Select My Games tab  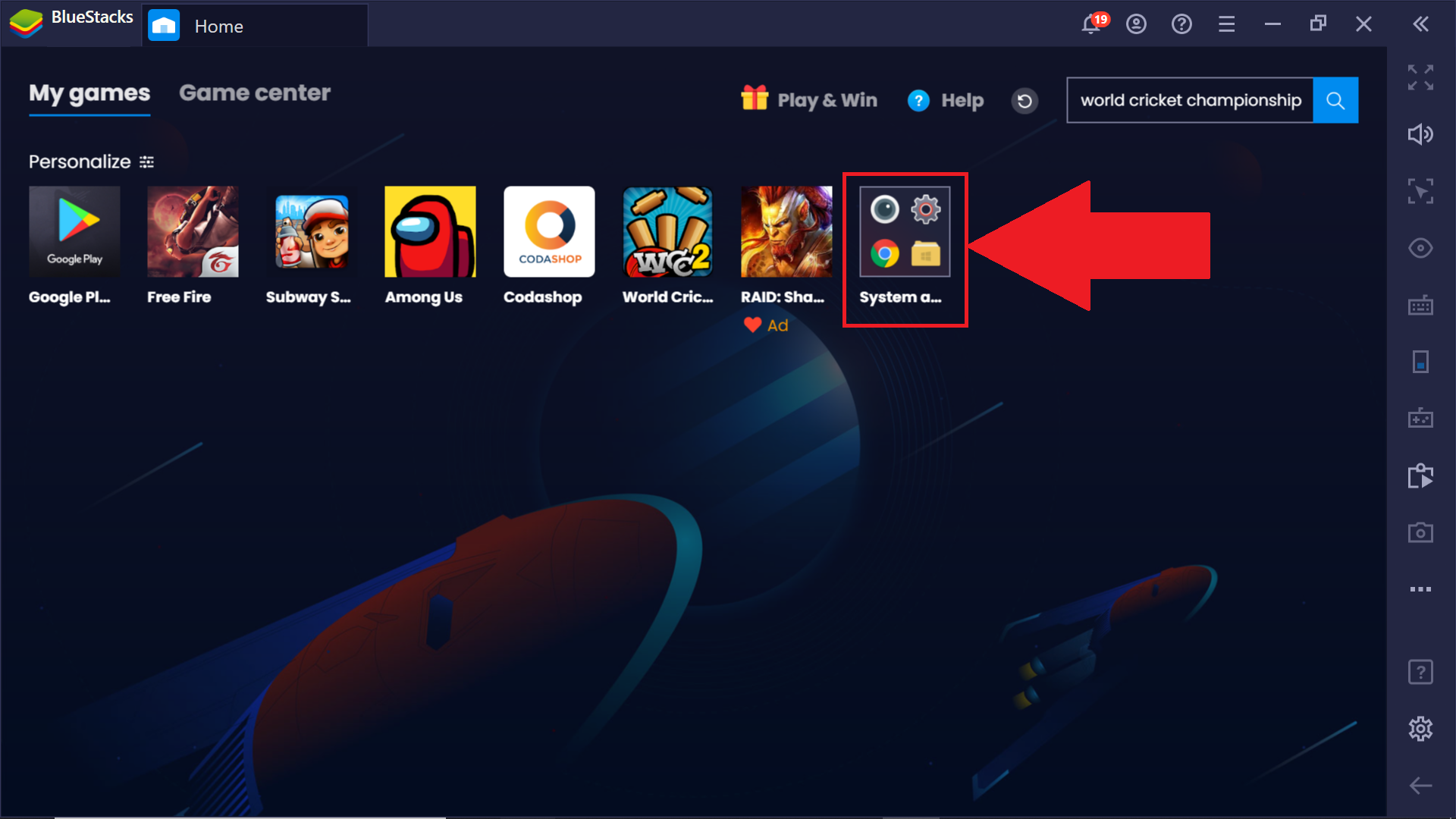(x=88, y=93)
